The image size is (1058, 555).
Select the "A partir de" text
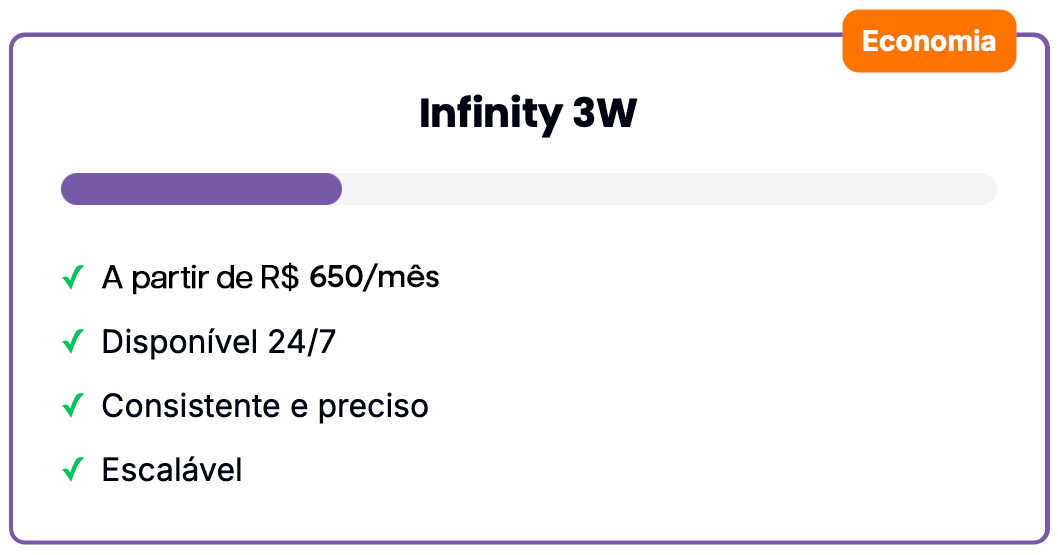(176, 278)
